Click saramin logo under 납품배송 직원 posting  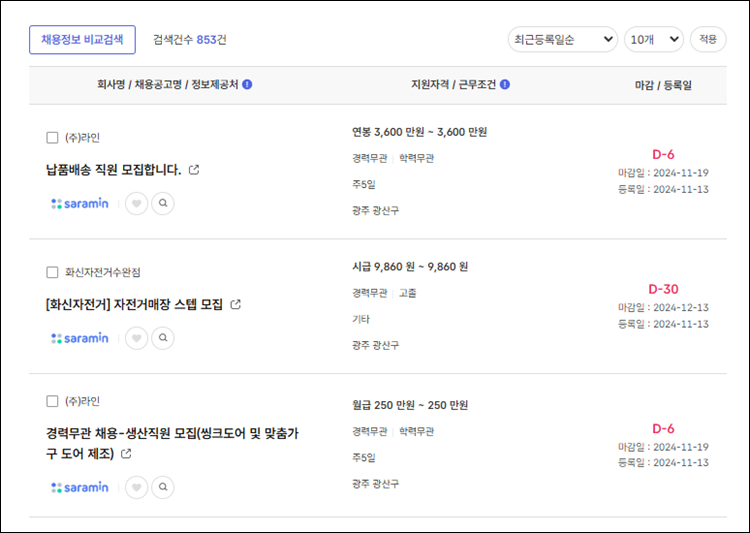coord(80,204)
